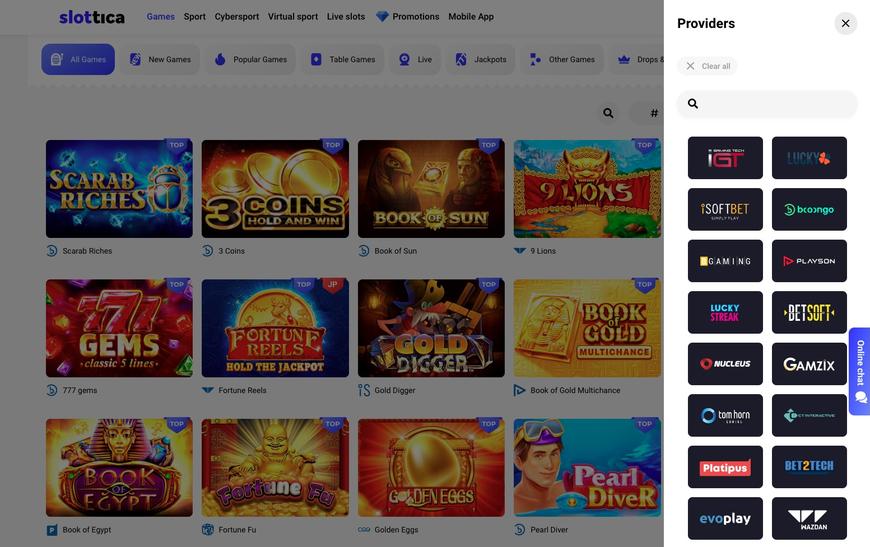Select the IGT provider logo
870x547 pixels.
[x=725, y=158]
